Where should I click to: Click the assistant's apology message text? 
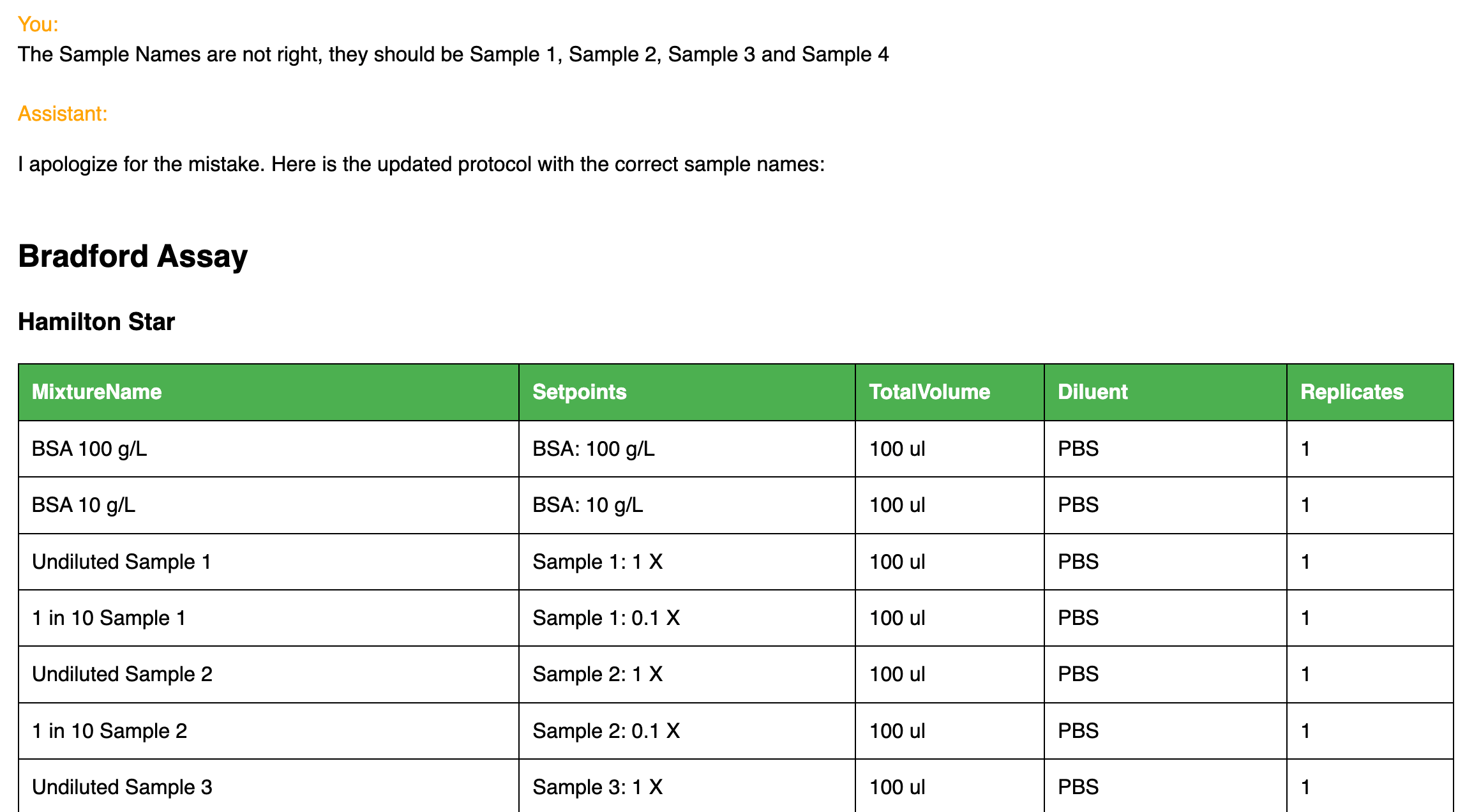click(x=421, y=165)
